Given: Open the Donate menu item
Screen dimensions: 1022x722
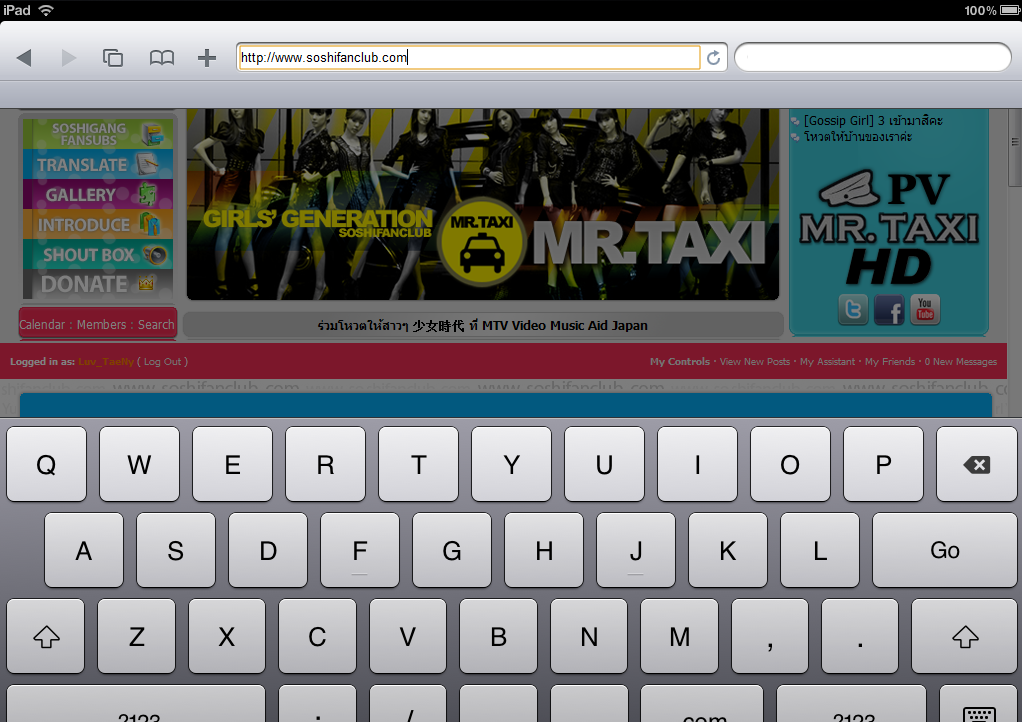Looking at the screenshot, I should 98,284.
